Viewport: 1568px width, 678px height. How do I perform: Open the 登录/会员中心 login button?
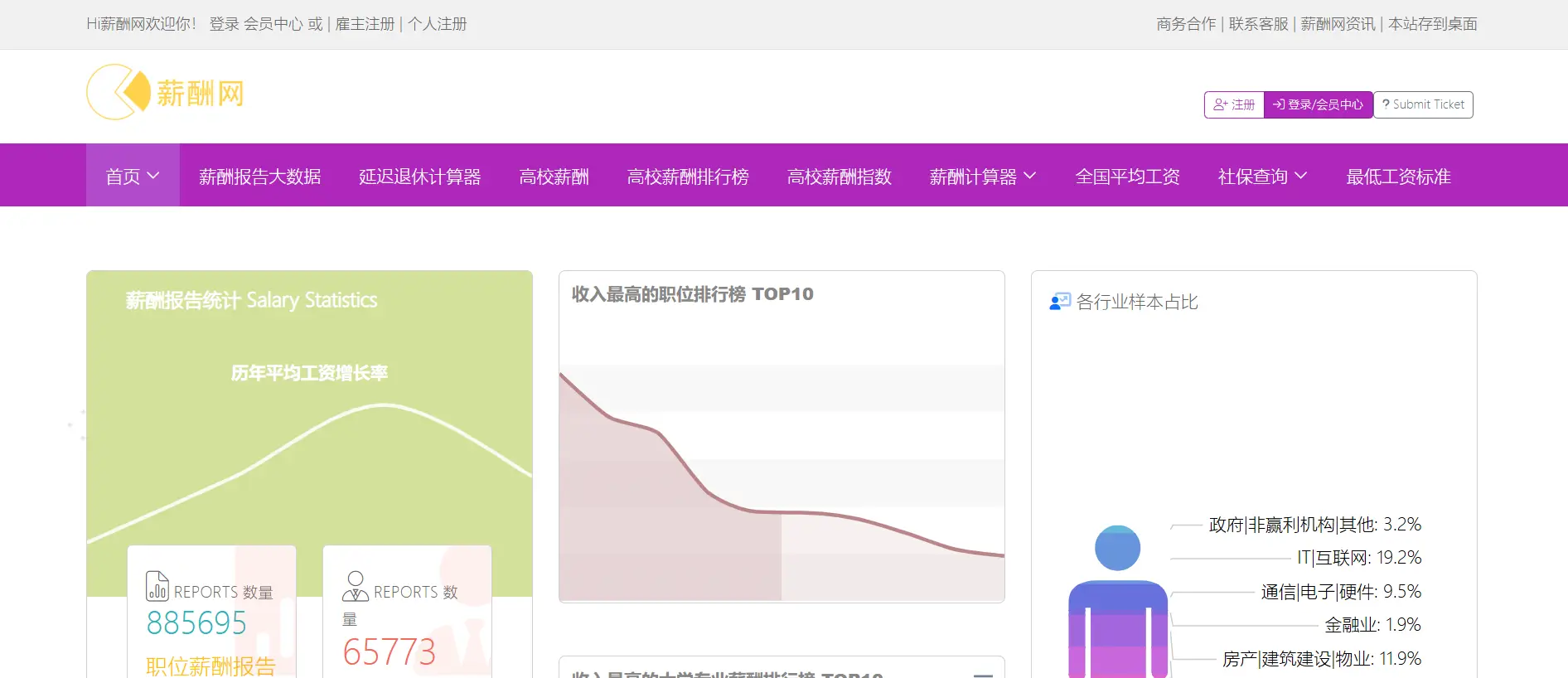click(x=1318, y=104)
